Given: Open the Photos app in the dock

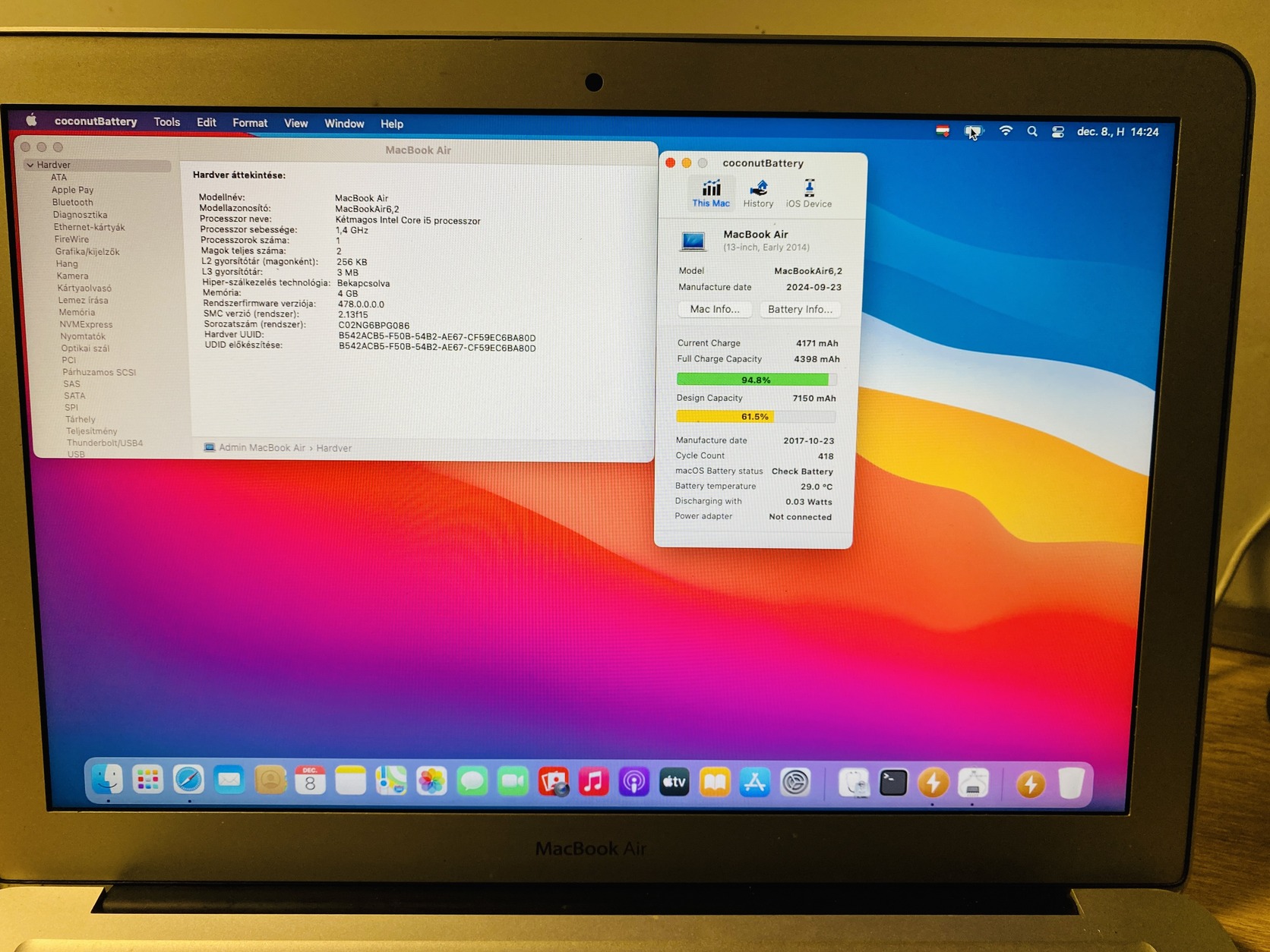Looking at the screenshot, I should [x=431, y=781].
